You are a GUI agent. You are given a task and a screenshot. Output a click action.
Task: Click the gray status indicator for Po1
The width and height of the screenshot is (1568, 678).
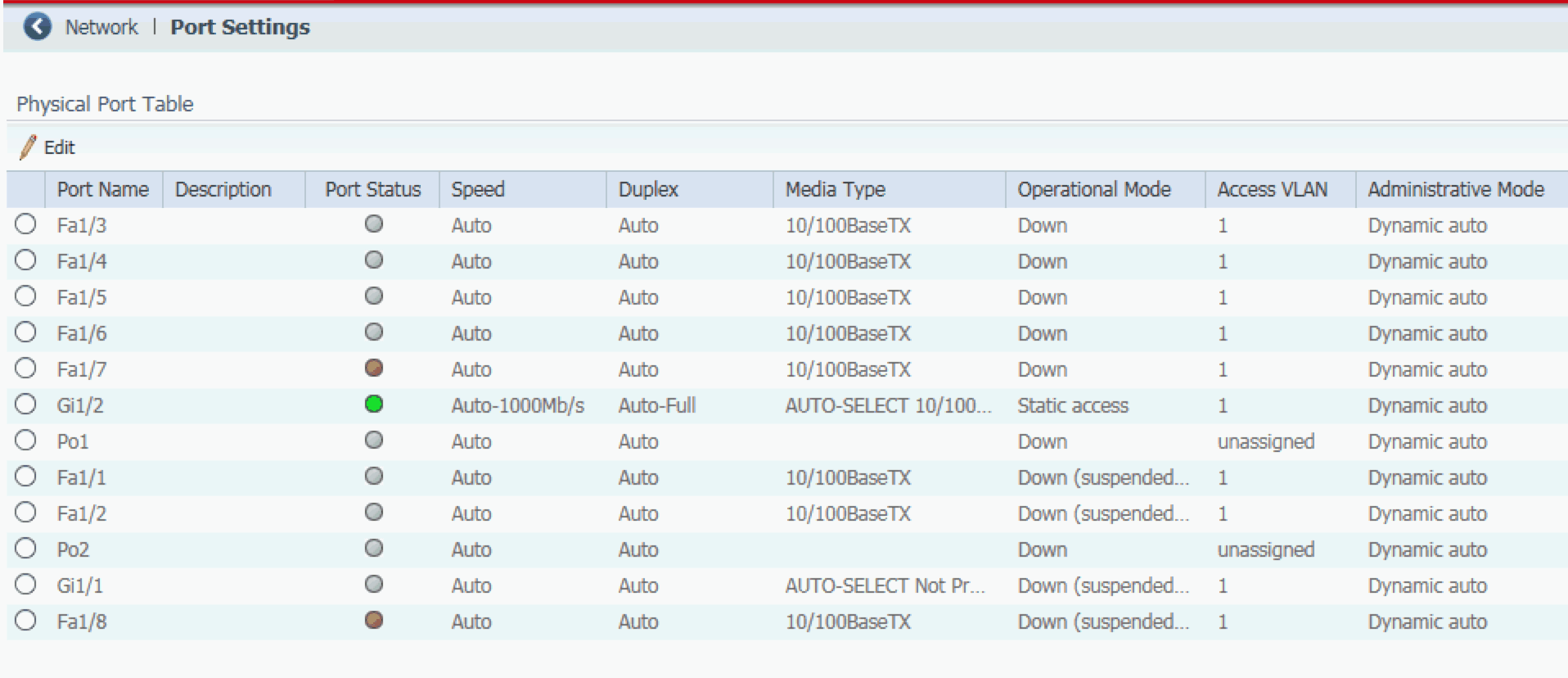[x=374, y=441]
